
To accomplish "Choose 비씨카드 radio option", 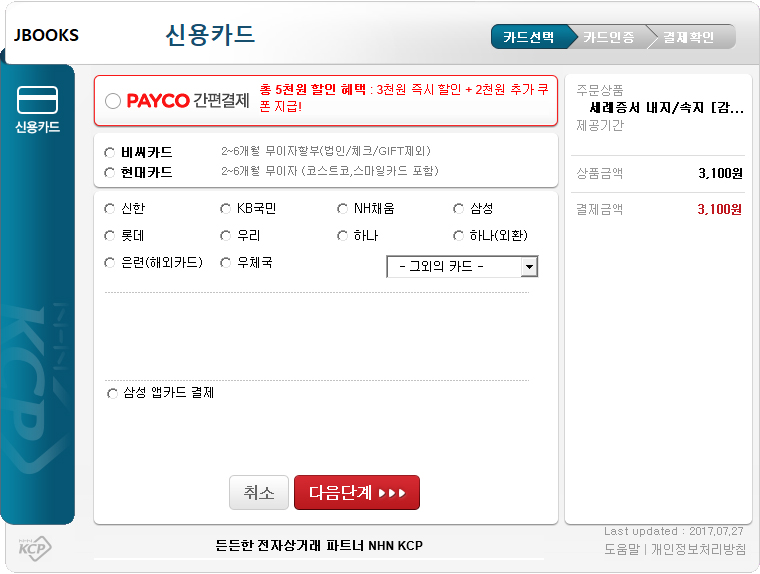I will (110, 153).
